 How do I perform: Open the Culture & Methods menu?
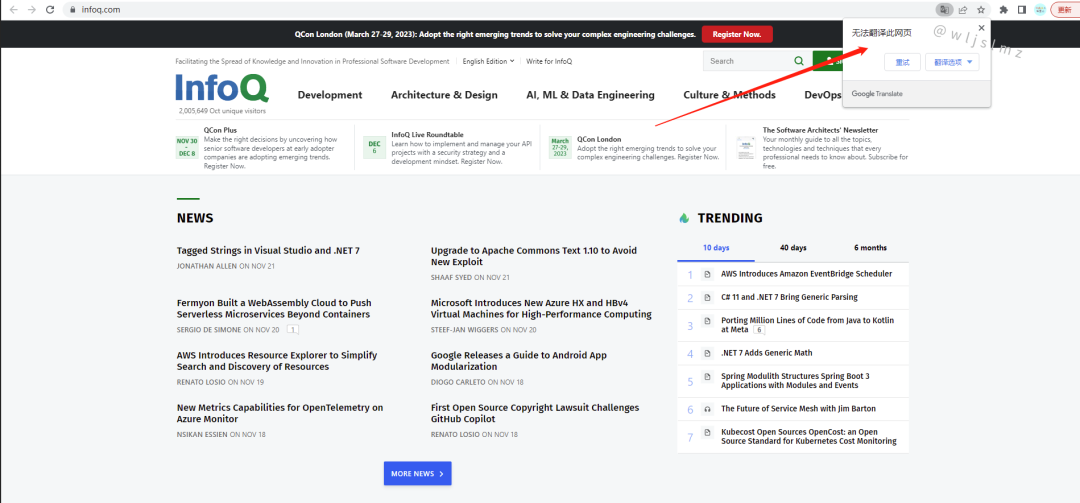pyautogui.click(x=729, y=95)
